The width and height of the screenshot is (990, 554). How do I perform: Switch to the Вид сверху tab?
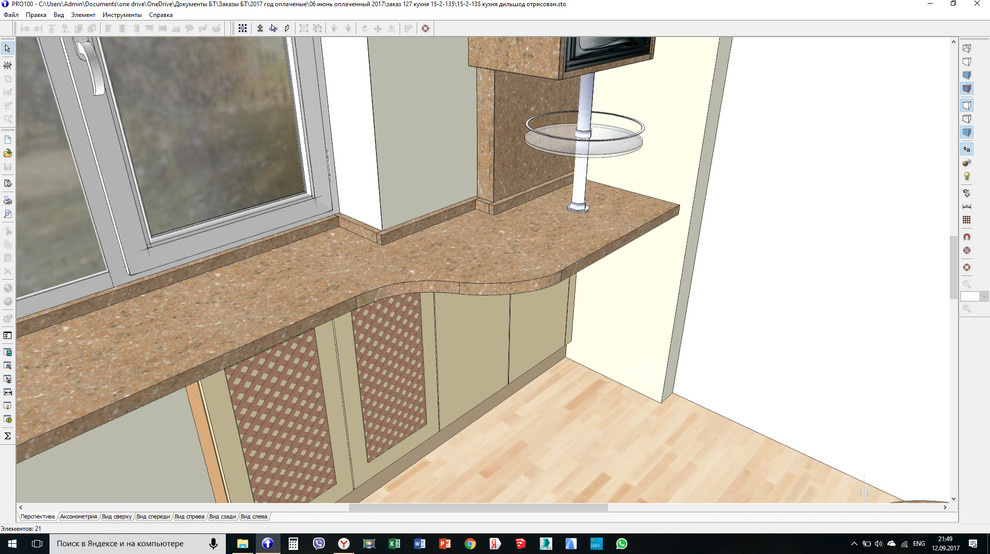coord(116,516)
